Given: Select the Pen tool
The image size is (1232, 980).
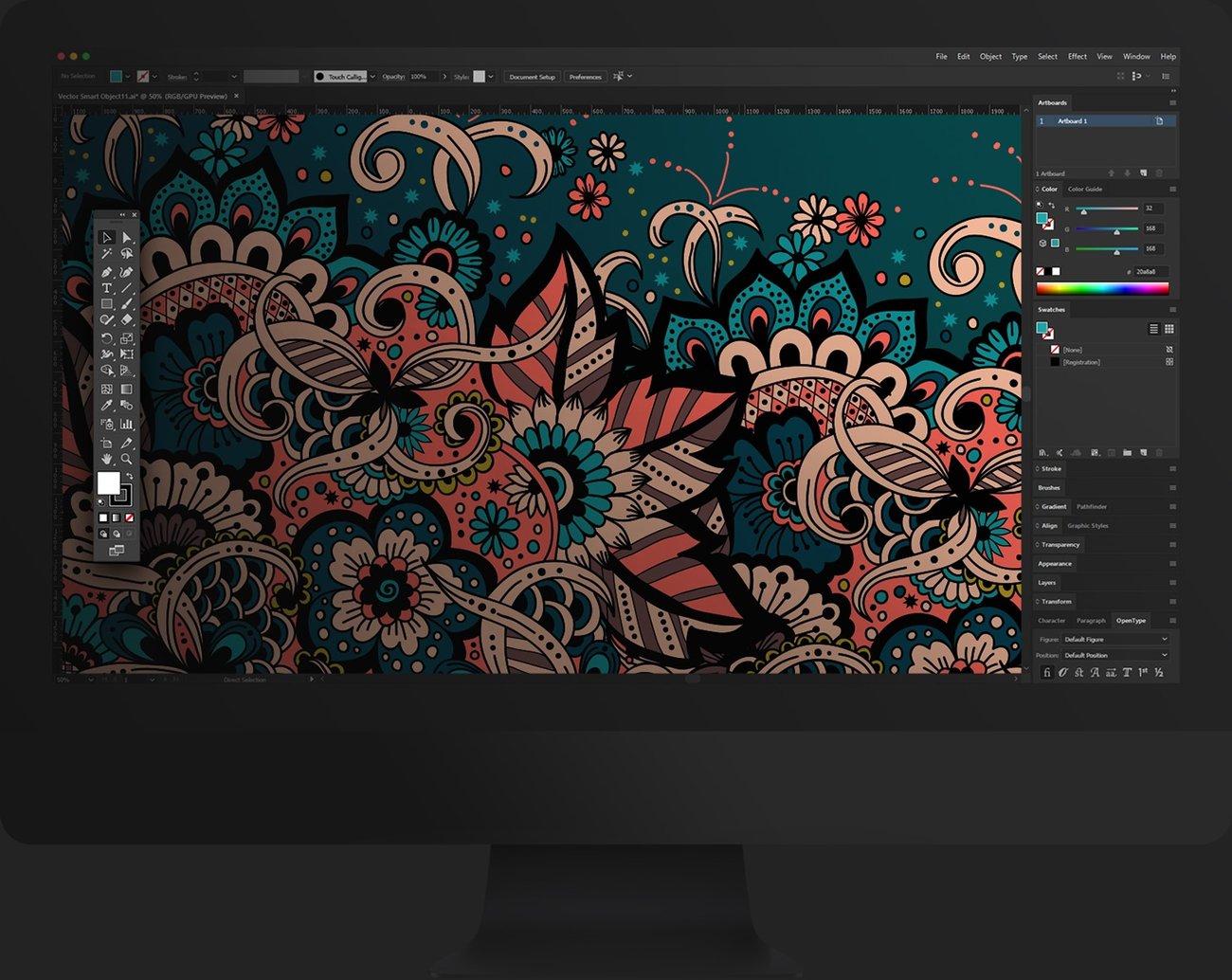Looking at the screenshot, I should point(107,273).
